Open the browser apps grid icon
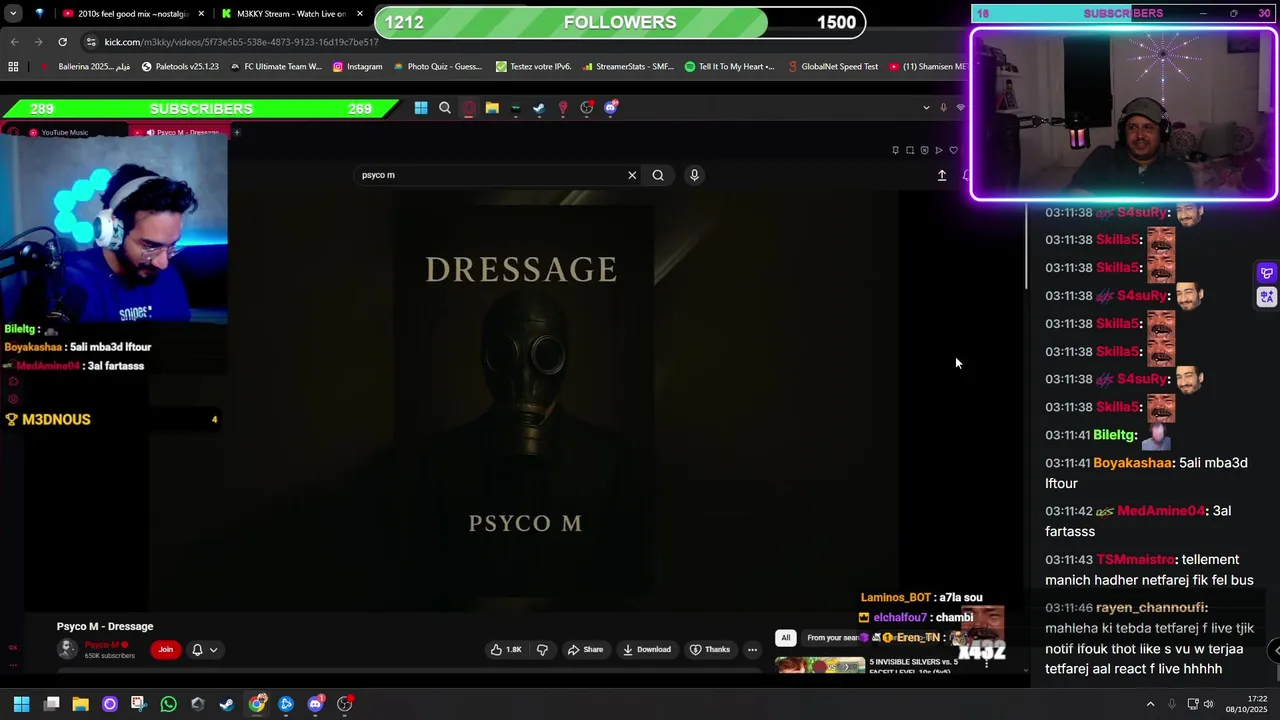The height and width of the screenshot is (720, 1280). [13, 67]
